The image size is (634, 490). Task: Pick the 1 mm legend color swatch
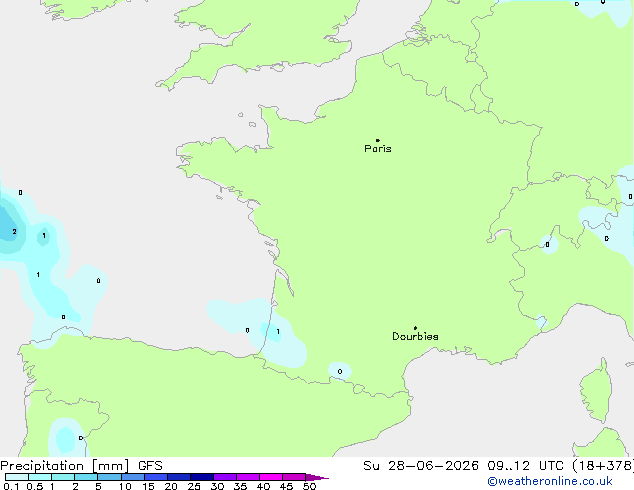click(63, 477)
